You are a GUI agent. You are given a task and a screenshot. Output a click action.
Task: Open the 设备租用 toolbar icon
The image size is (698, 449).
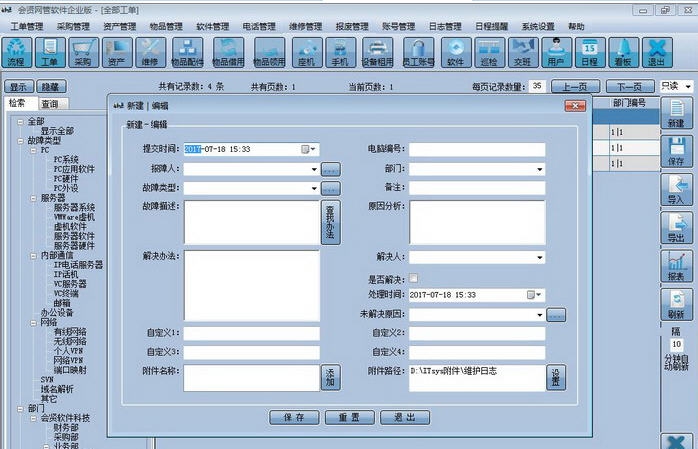click(x=377, y=53)
